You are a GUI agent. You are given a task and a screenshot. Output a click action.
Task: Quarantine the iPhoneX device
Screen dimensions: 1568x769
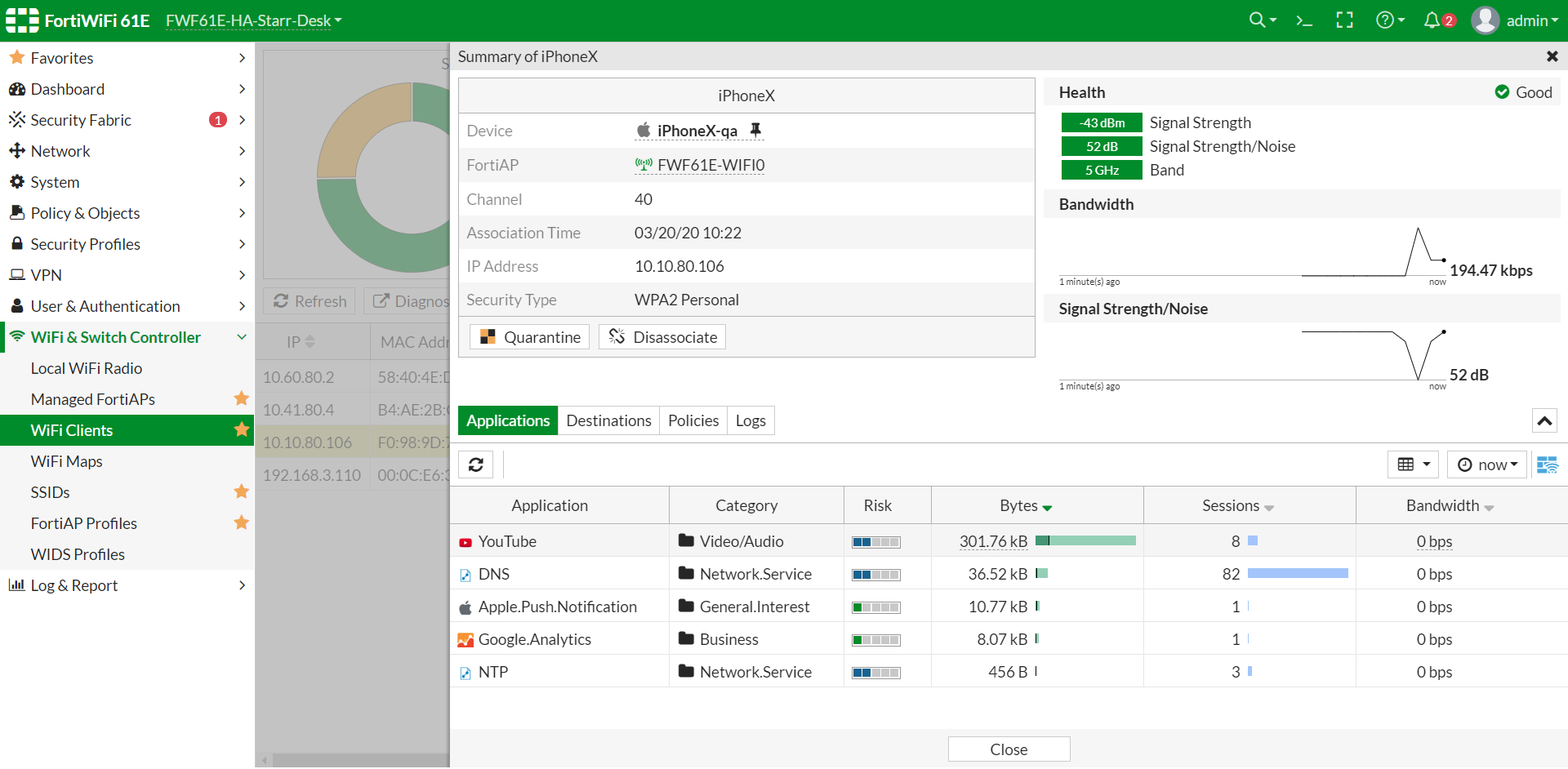click(530, 337)
